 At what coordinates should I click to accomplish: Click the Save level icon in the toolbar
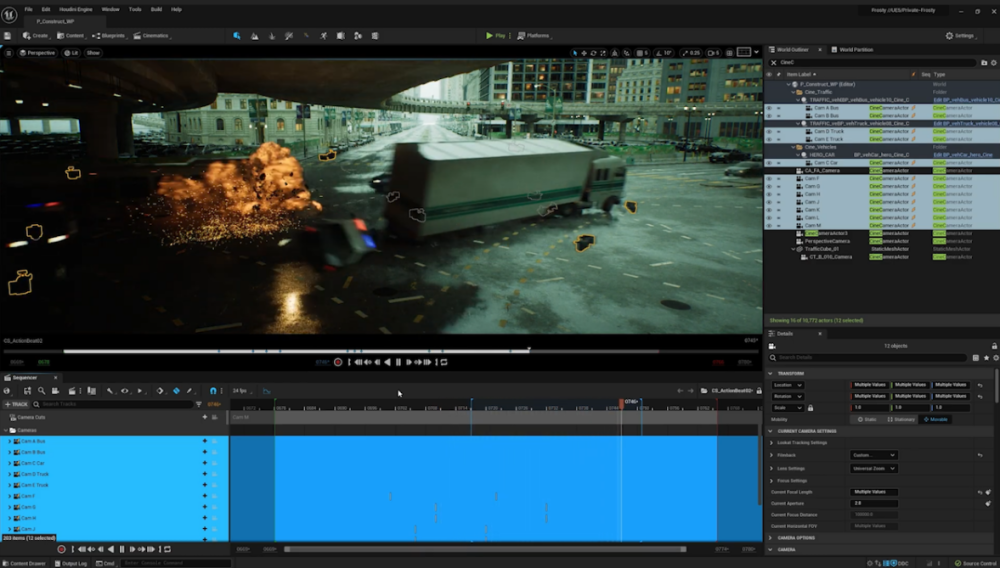click(x=8, y=35)
